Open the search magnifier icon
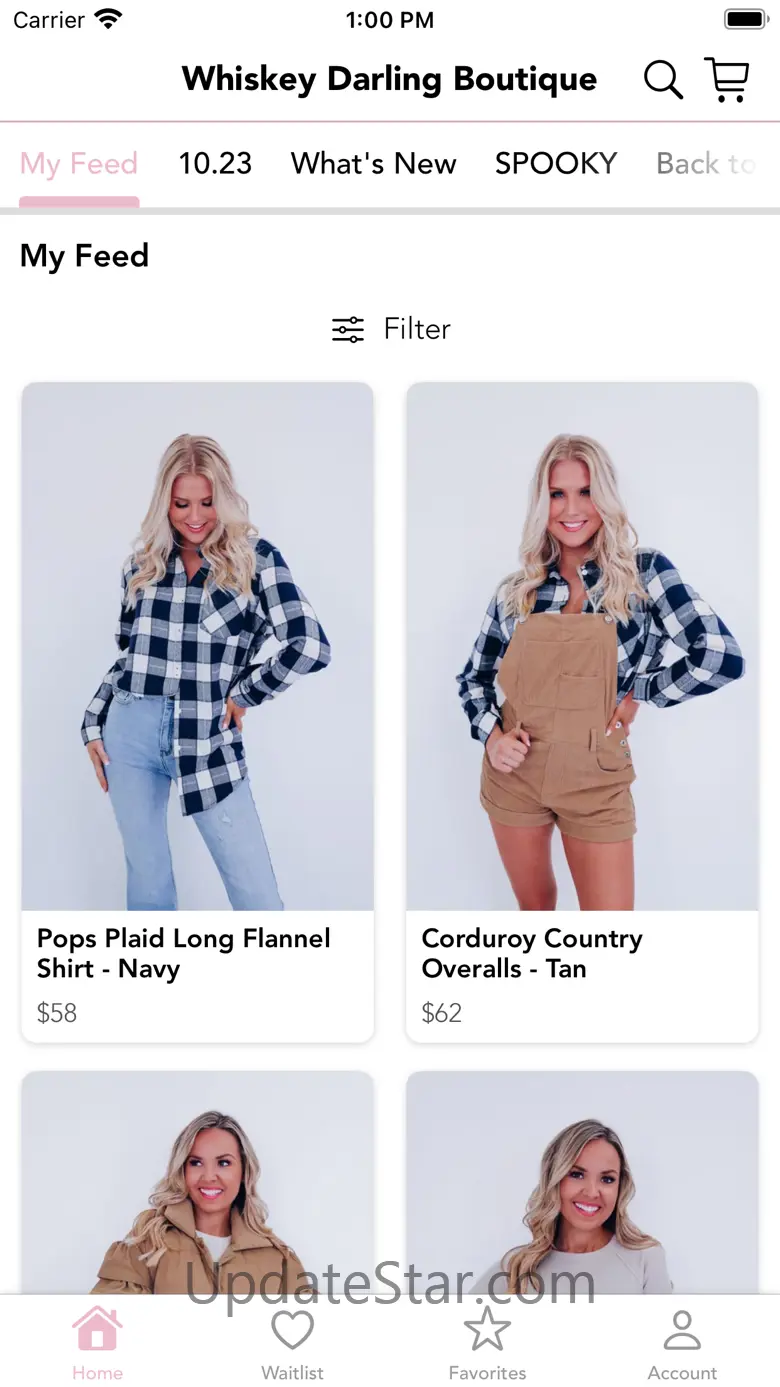This screenshot has width=780, height=1387. (x=663, y=80)
